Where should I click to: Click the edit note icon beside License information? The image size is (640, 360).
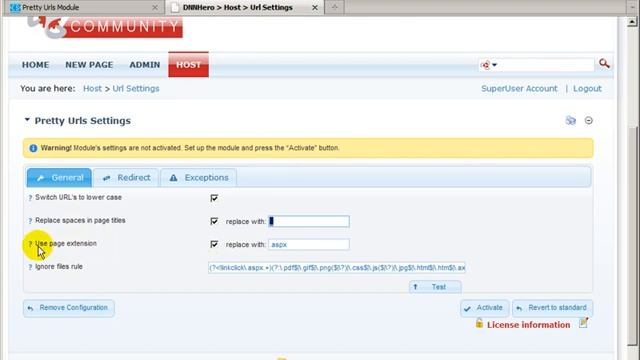[x=584, y=323]
